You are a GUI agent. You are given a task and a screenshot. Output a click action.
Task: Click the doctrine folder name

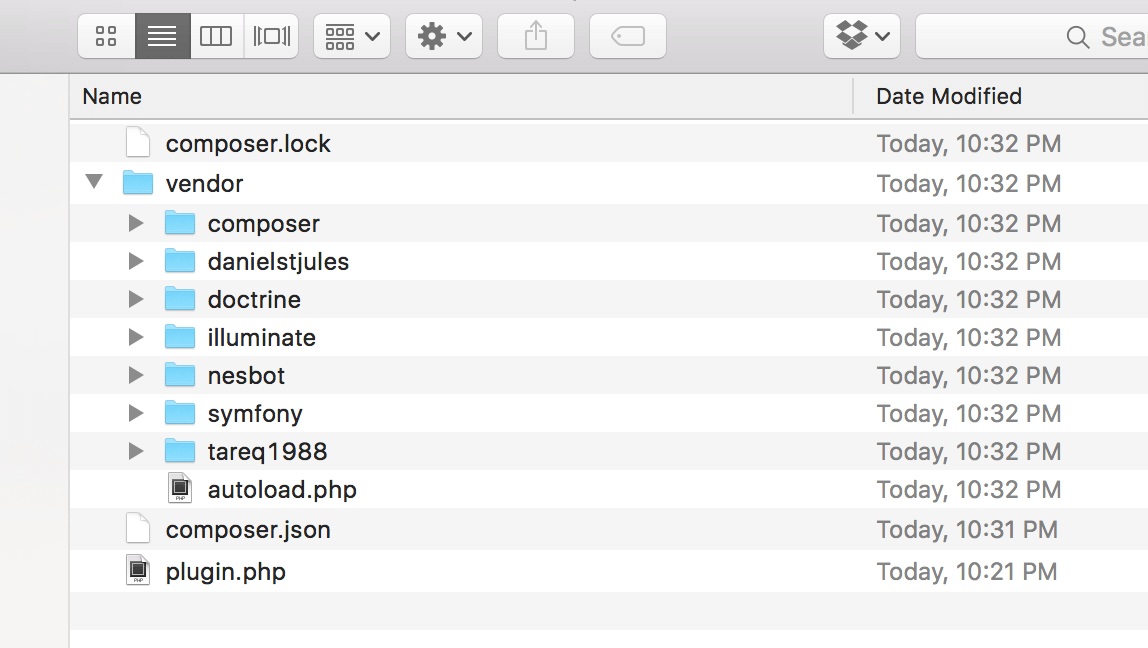[x=254, y=299]
